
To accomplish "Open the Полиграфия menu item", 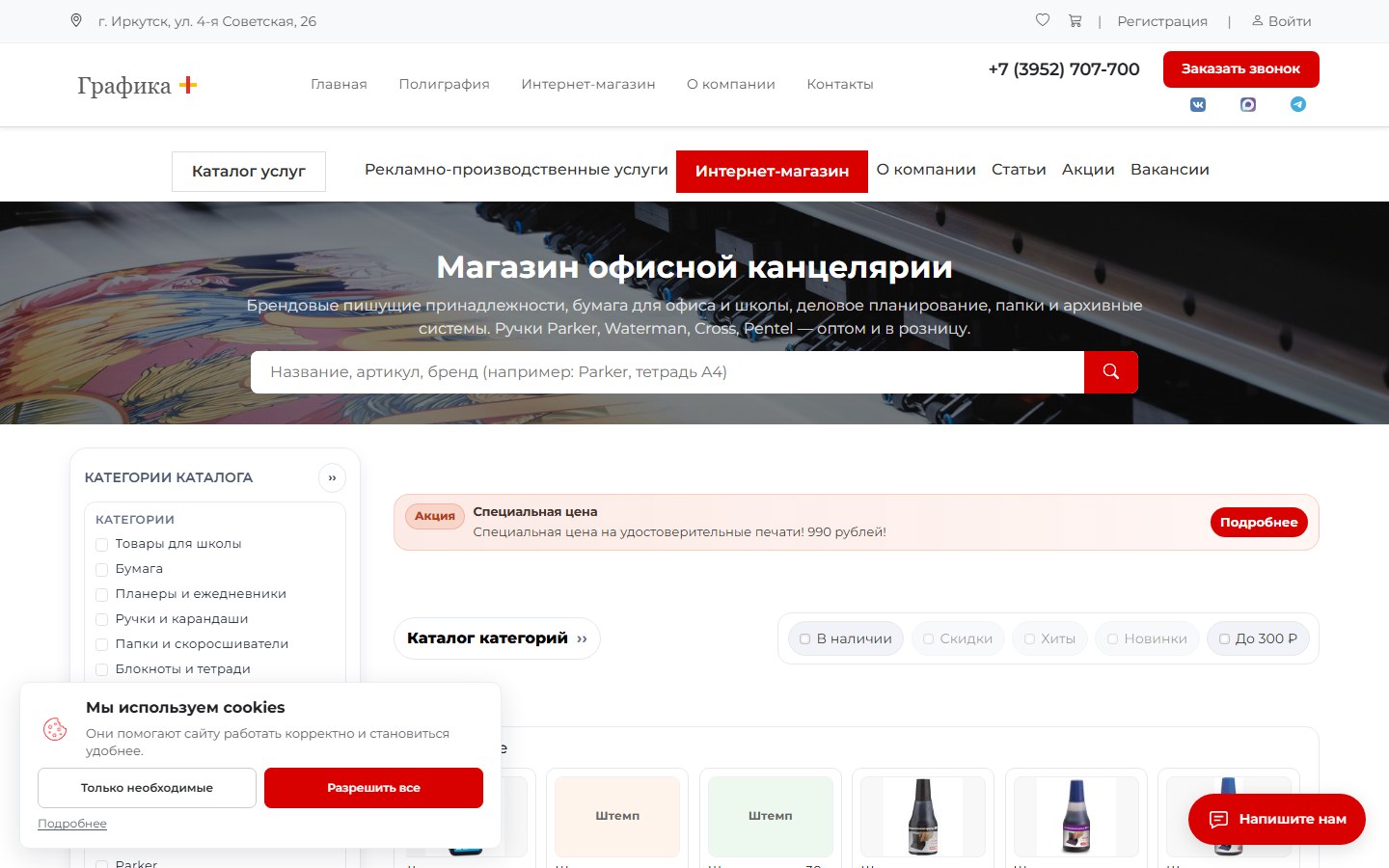I will [x=445, y=84].
